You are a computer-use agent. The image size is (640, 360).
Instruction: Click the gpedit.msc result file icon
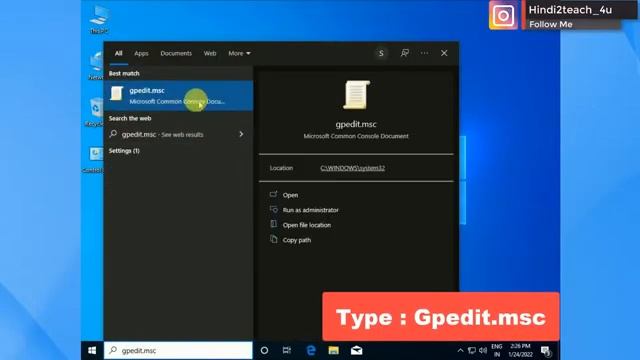click(x=117, y=93)
